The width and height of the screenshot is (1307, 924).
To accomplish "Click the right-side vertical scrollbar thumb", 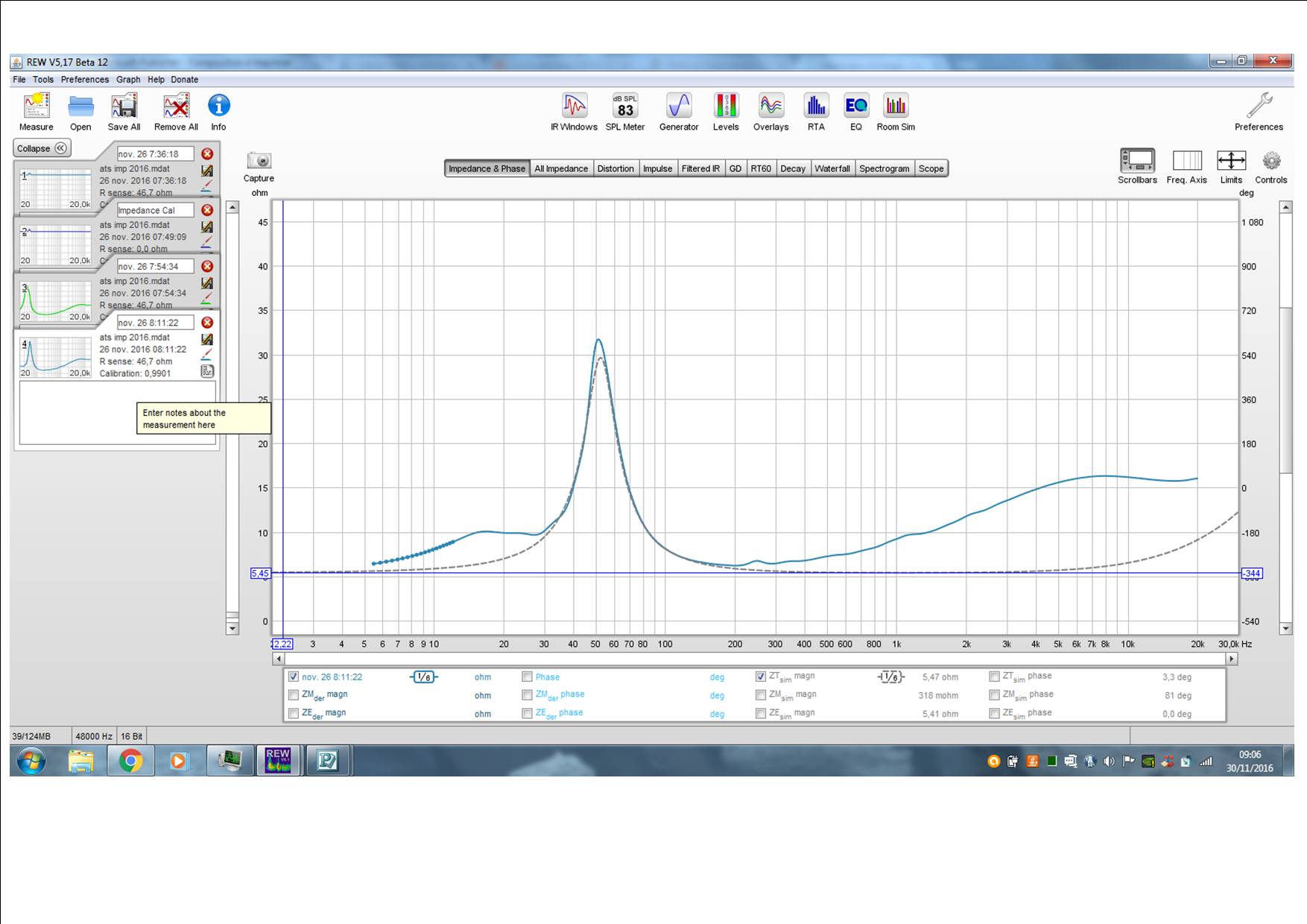I will [x=1285, y=389].
